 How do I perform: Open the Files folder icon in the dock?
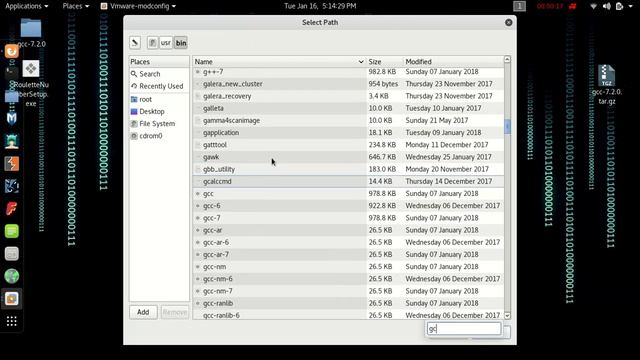11,96
